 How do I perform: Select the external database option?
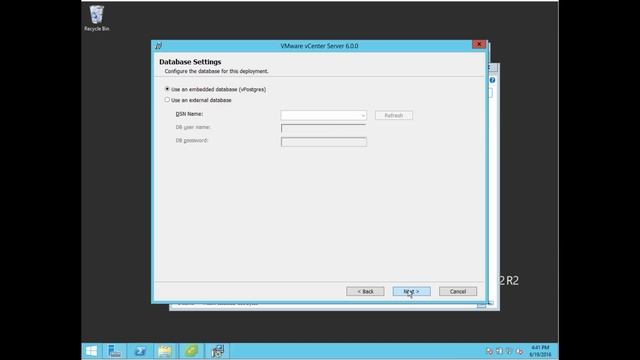coord(167,100)
